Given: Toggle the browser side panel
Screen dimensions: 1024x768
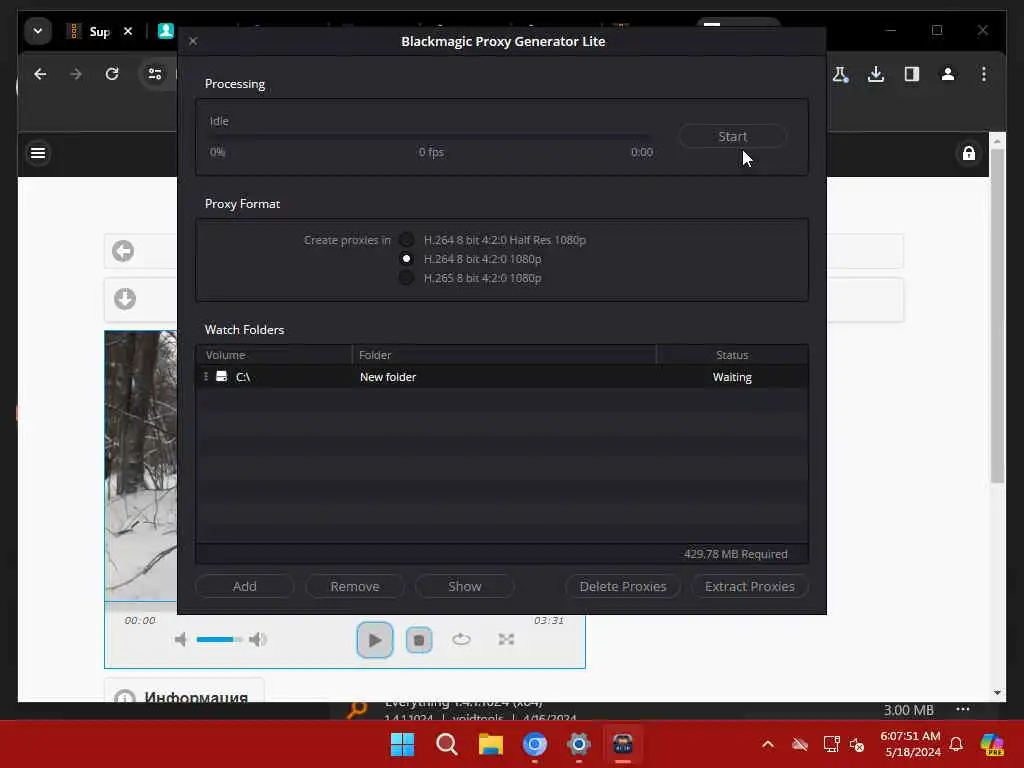Looking at the screenshot, I should (x=912, y=74).
